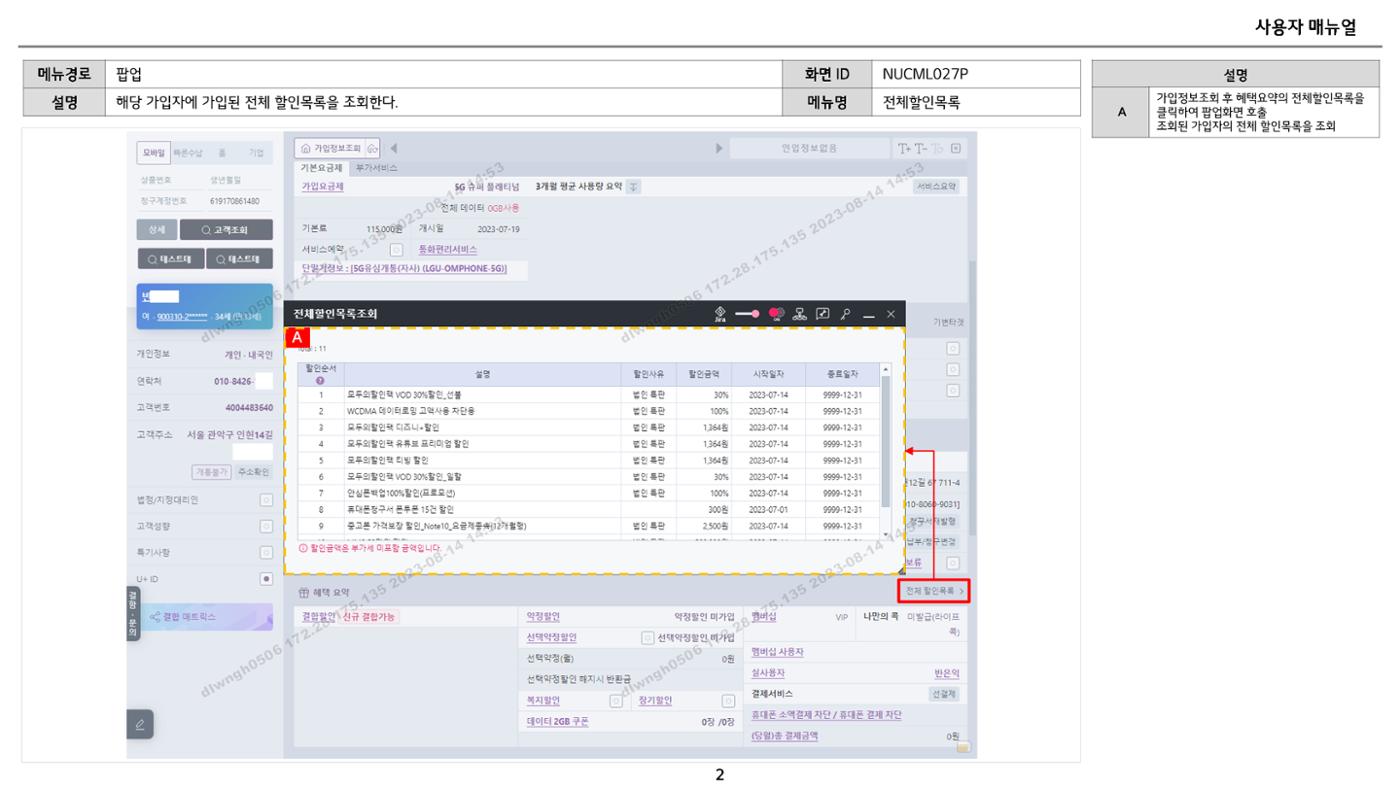The image size is (1400, 788).
Task: Click the 고객조회 search button
Action: pyautogui.click(x=226, y=232)
